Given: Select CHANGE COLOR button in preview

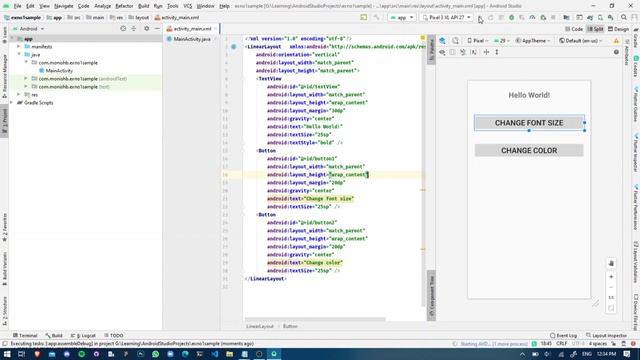Looking at the screenshot, I should (x=529, y=151).
